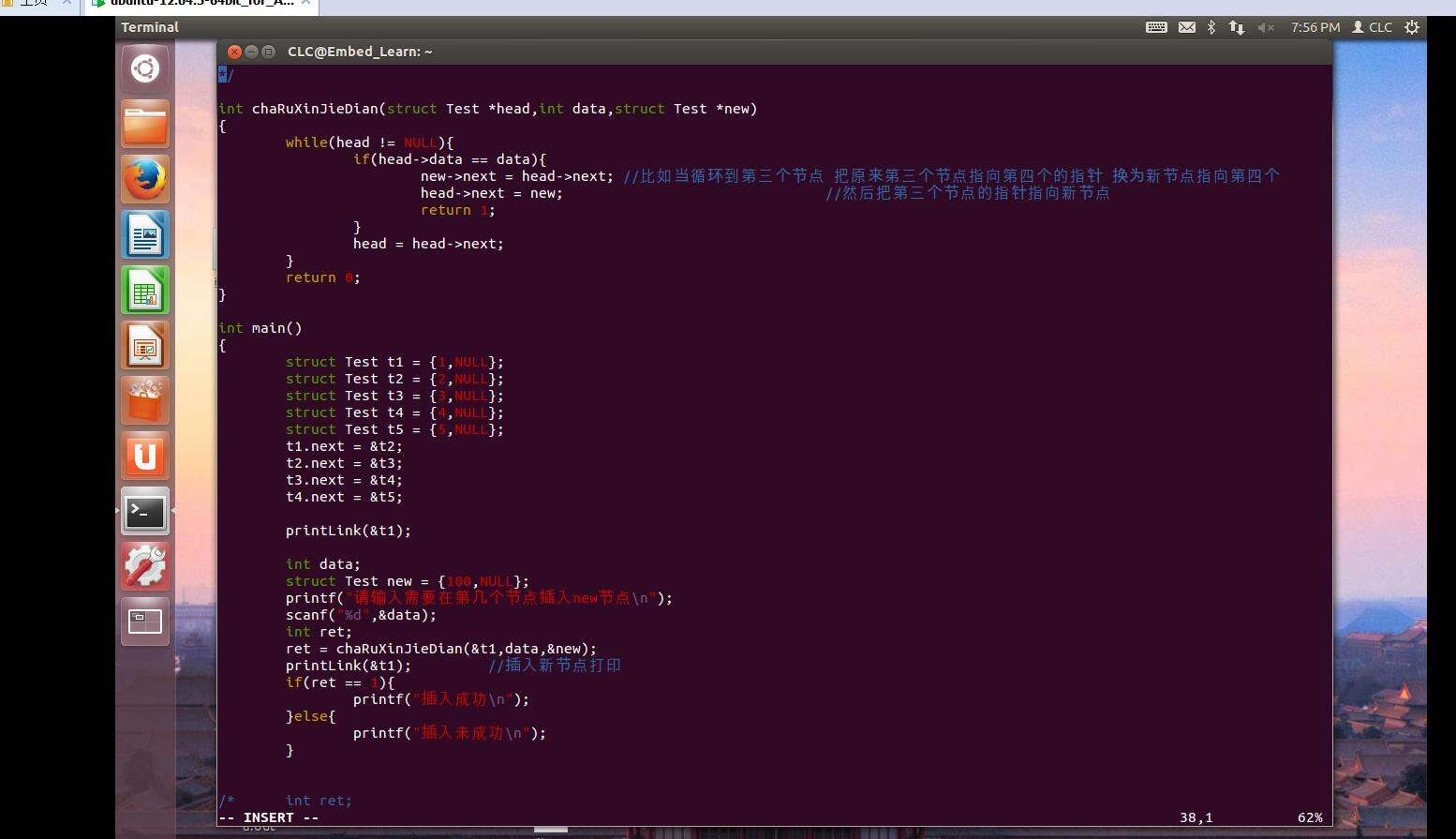The height and width of the screenshot is (839, 1456).
Task: Open the Ubuntu Software Center
Action: [x=145, y=401]
